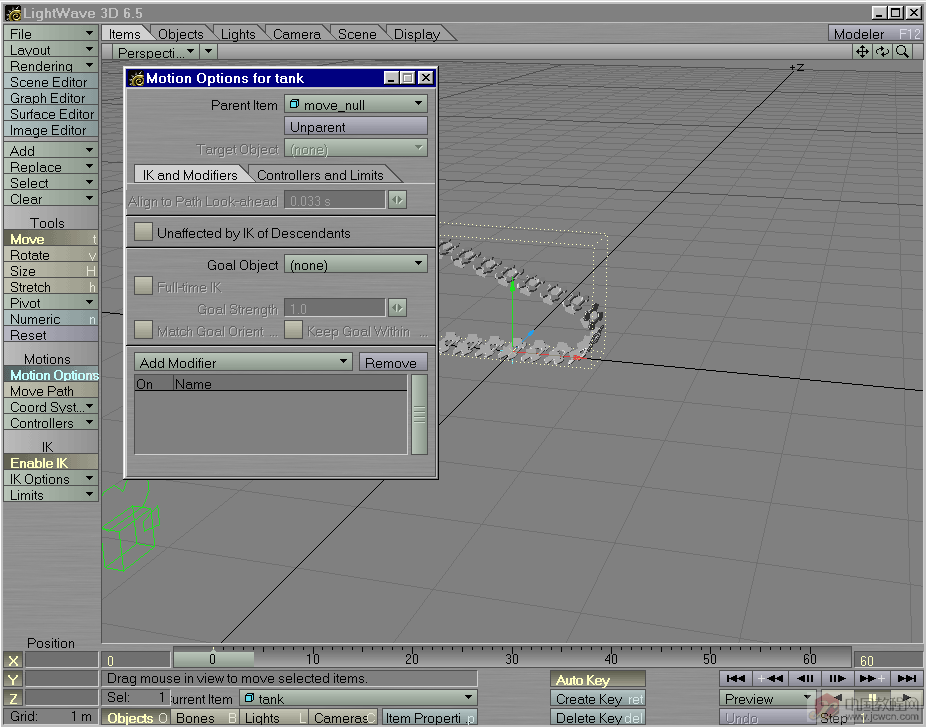Toggle the Auto Key button

click(x=598, y=679)
